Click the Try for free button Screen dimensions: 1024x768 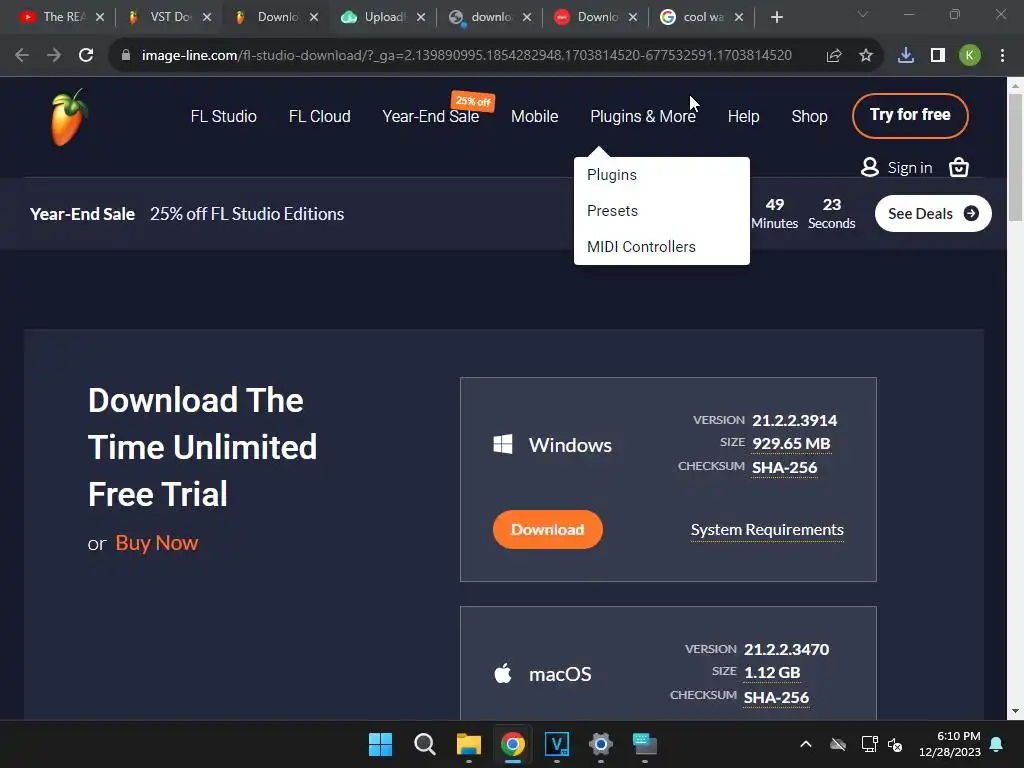(x=910, y=116)
